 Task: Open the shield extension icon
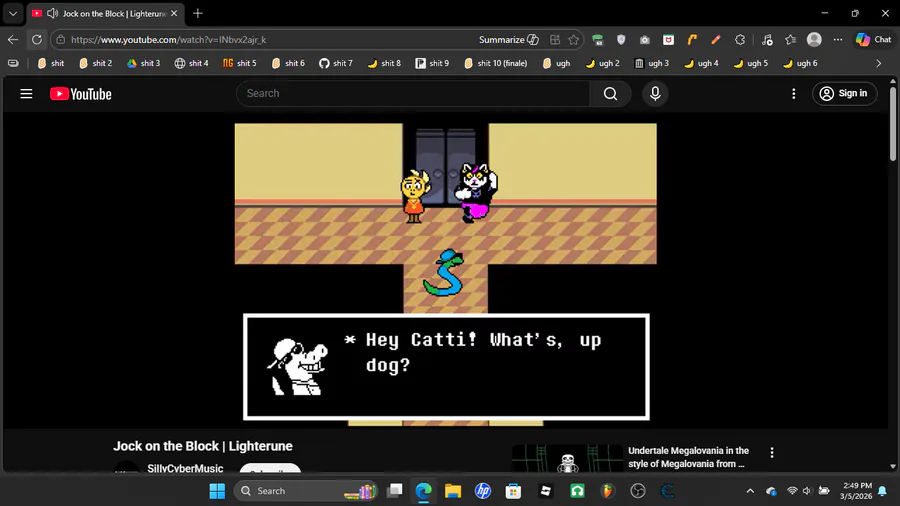pos(621,40)
